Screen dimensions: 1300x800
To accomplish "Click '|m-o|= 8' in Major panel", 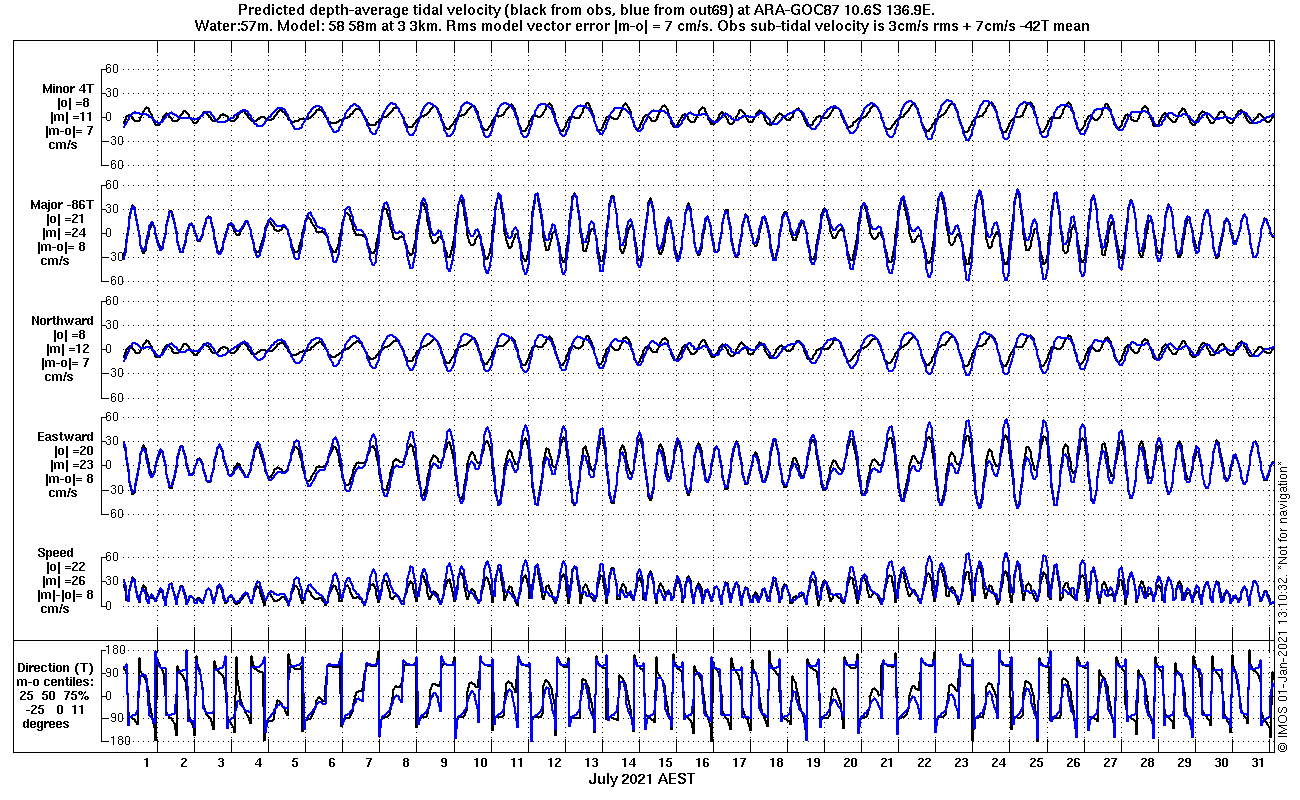I will [64, 246].
